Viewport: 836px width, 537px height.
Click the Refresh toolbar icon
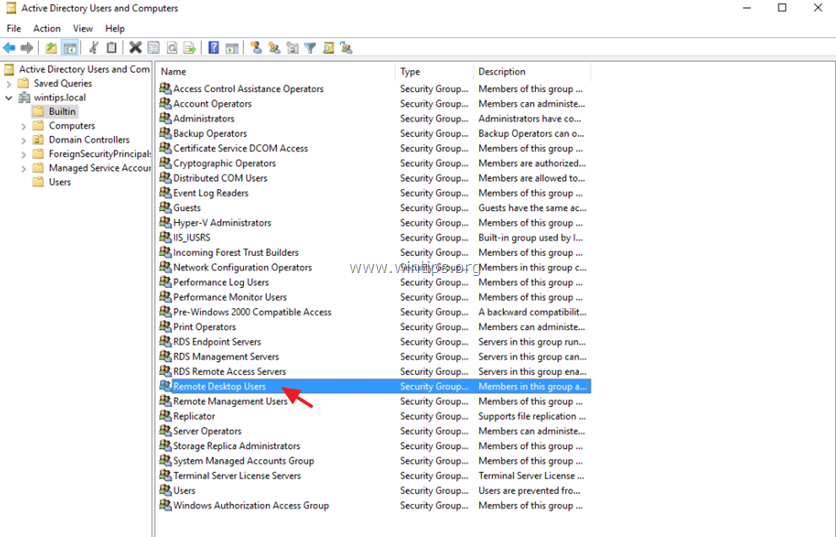pyautogui.click(x=172, y=48)
